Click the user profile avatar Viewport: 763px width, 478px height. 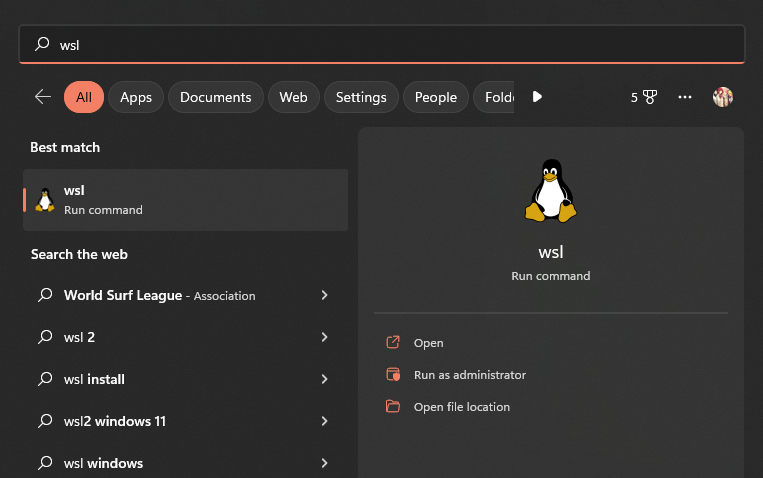point(723,97)
